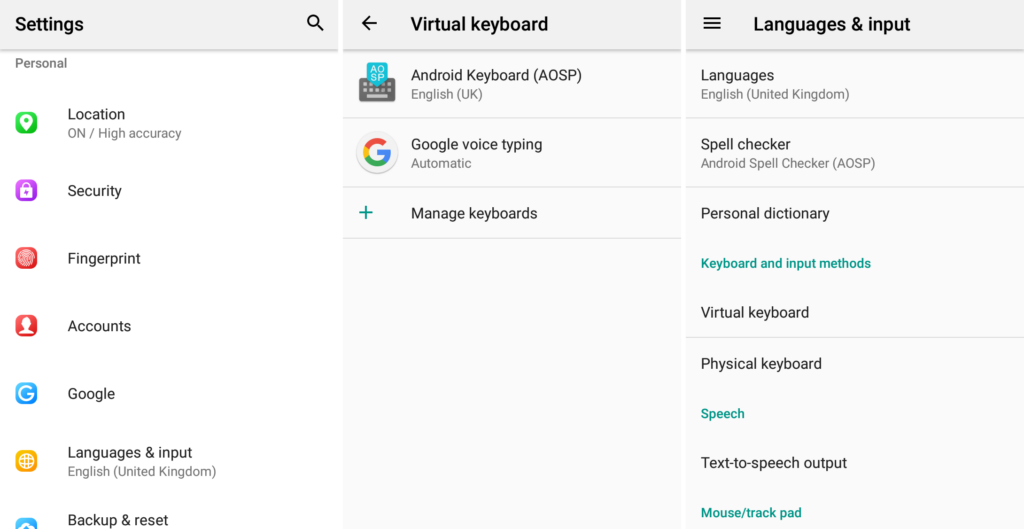1024x529 pixels.
Task: Click 'Languages & input' screen title
Action: click(x=831, y=24)
